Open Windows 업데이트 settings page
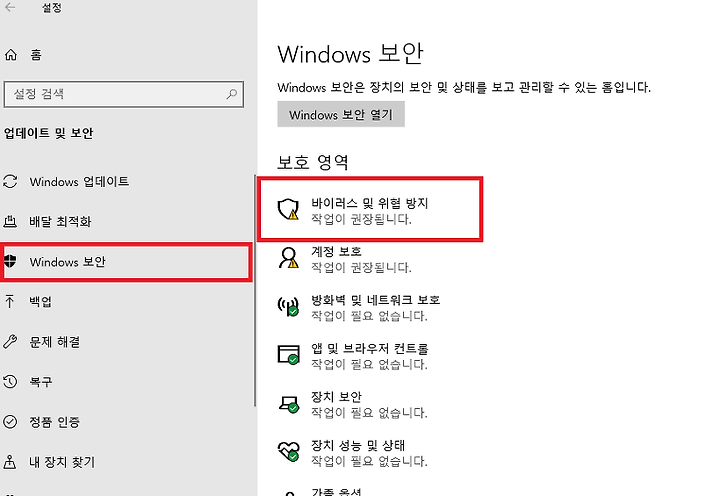The height and width of the screenshot is (496, 720). (x=79, y=181)
